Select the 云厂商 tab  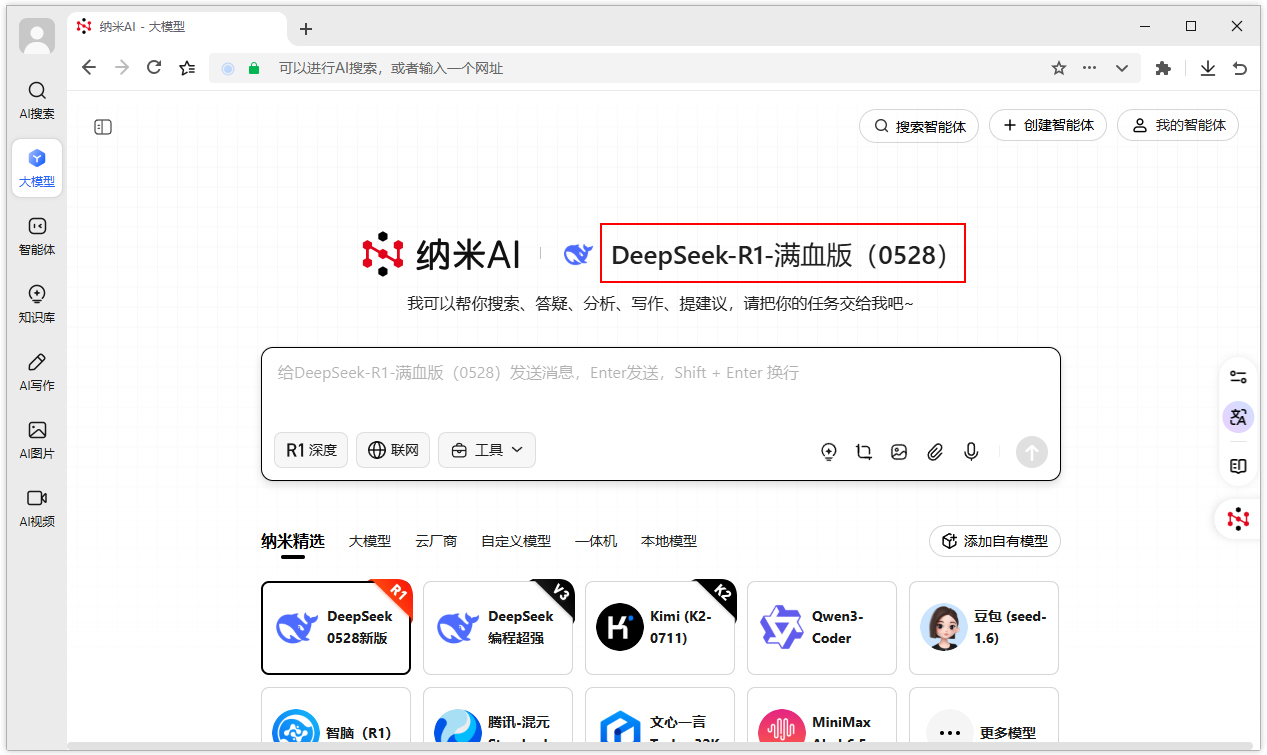[x=436, y=541]
